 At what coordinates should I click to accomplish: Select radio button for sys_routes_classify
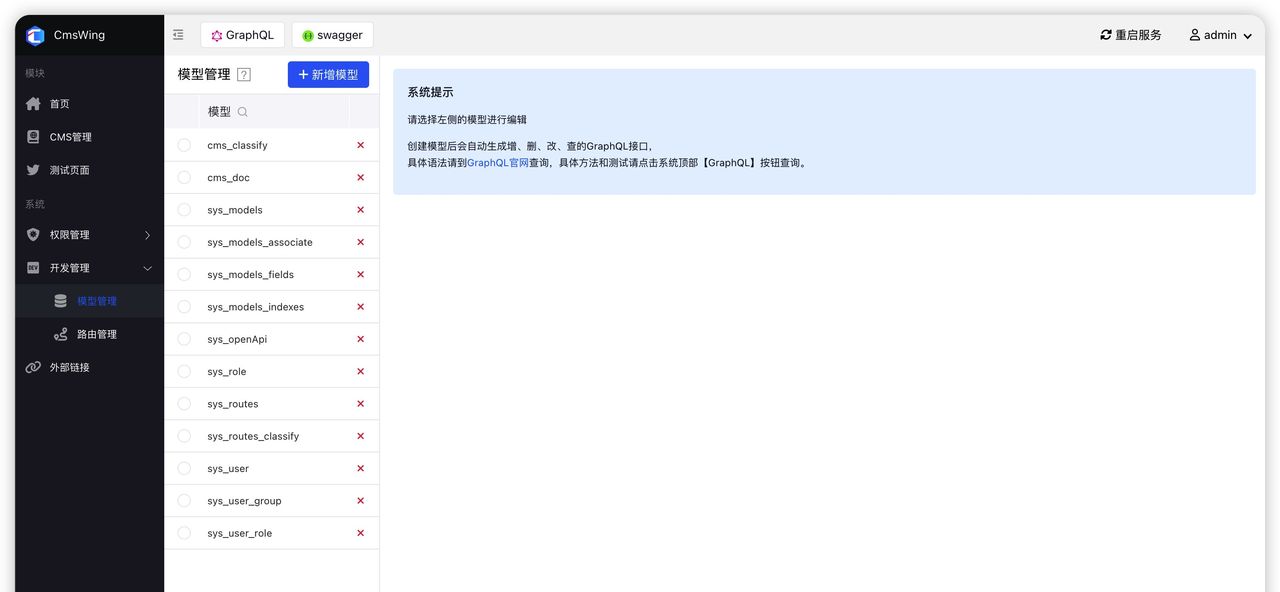(184, 436)
